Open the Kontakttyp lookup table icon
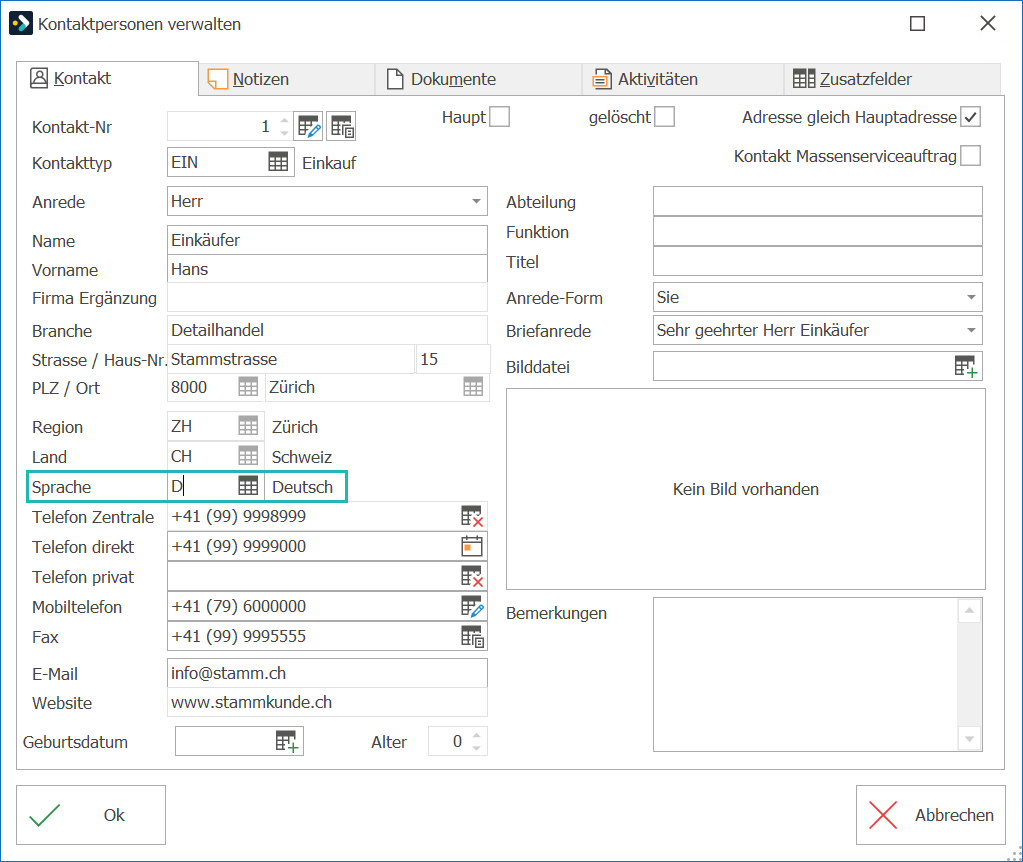Viewport: 1023px width, 862px height. (x=278, y=162)
